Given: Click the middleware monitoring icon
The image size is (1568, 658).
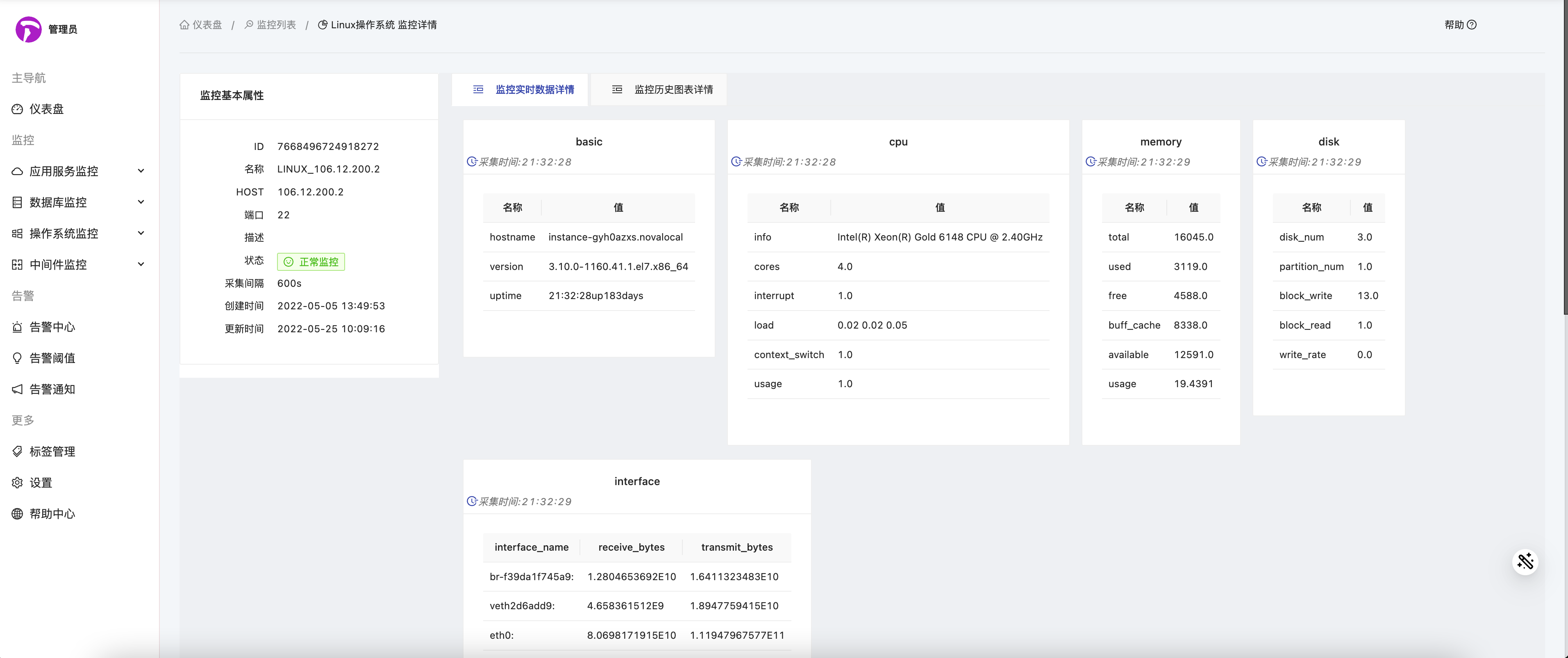Looking at the screenshot, I should coord(17,264).
